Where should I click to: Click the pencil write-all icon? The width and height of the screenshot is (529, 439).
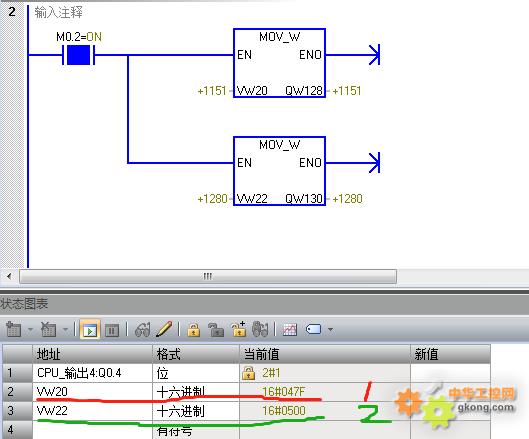[x=164, y=329]
